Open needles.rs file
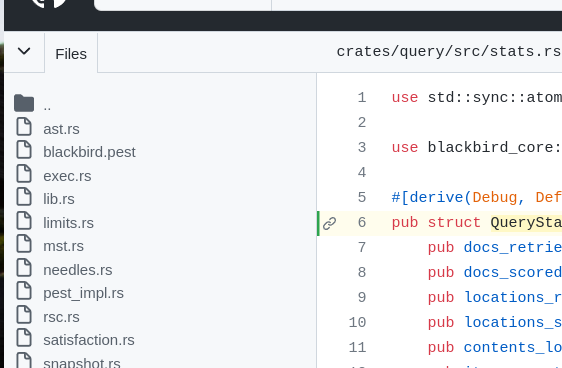The width and height of the screenshot is (562, 368). coord(78,270)
